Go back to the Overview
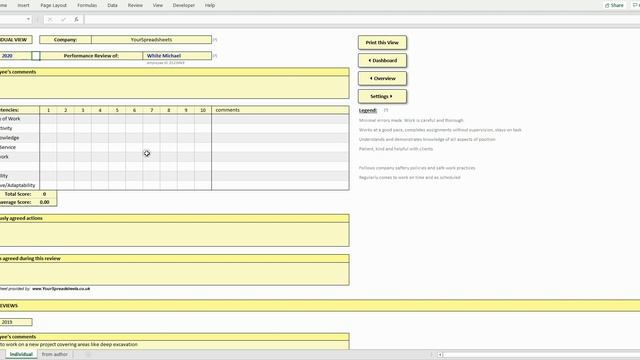This screenshot has height=360, width=640. point(382,78)
